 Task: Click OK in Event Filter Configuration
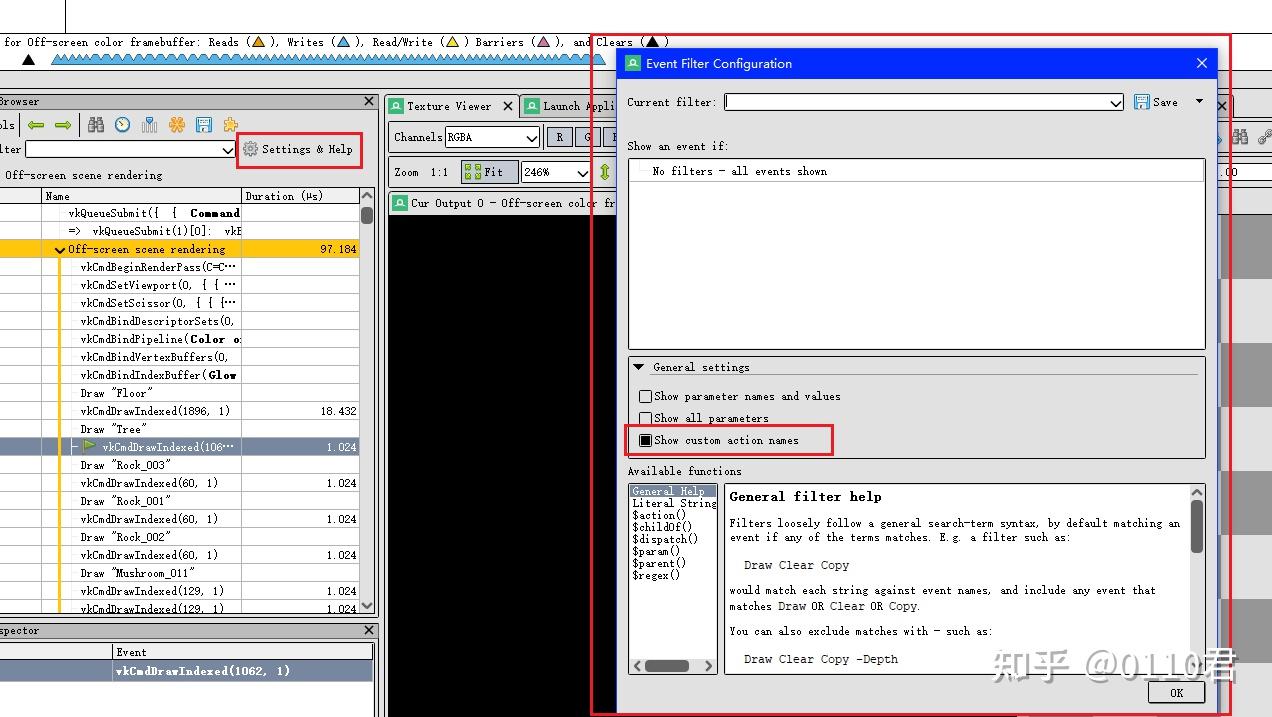(1176, 692)
